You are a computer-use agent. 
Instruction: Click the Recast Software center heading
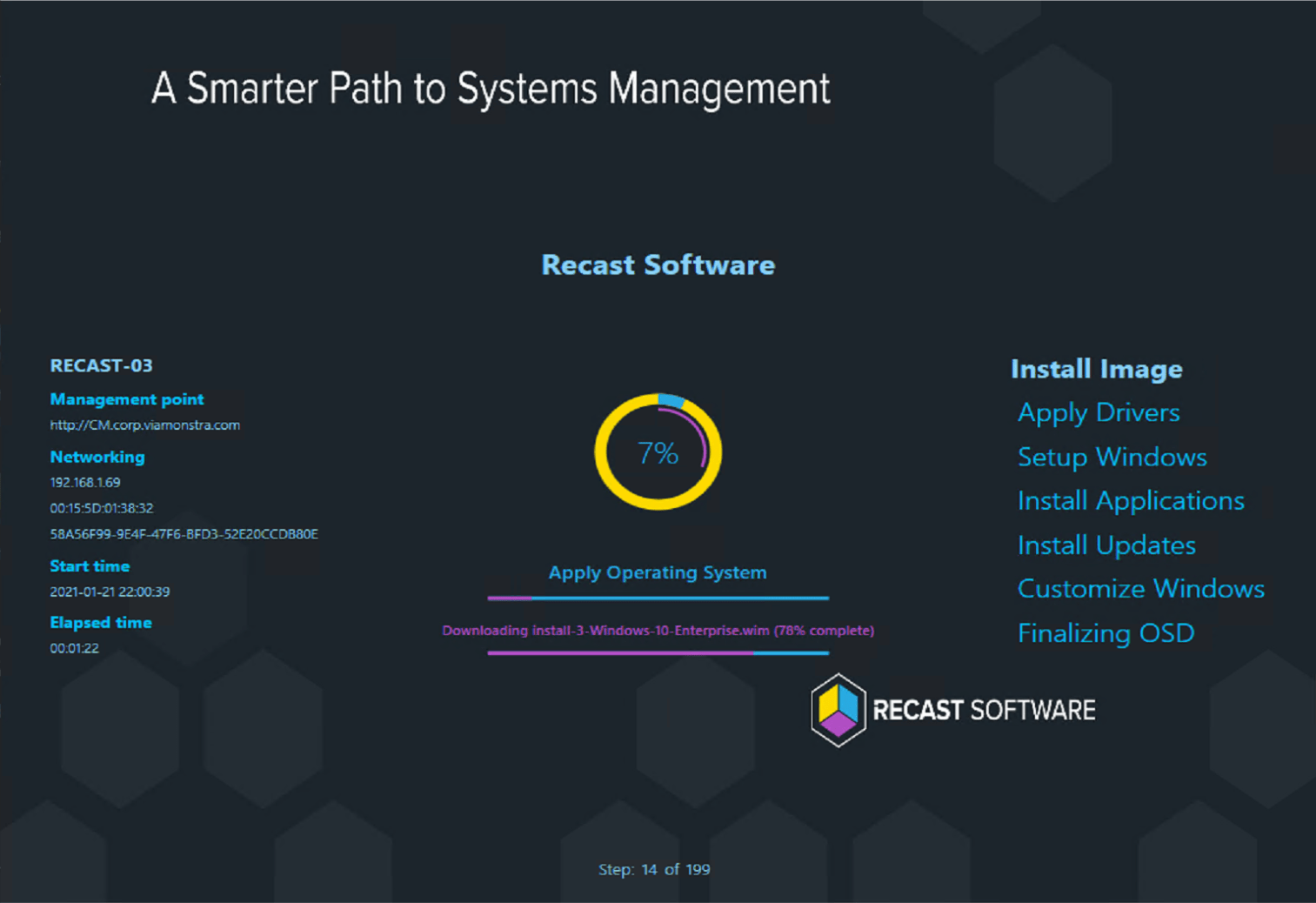coord(658,265)
